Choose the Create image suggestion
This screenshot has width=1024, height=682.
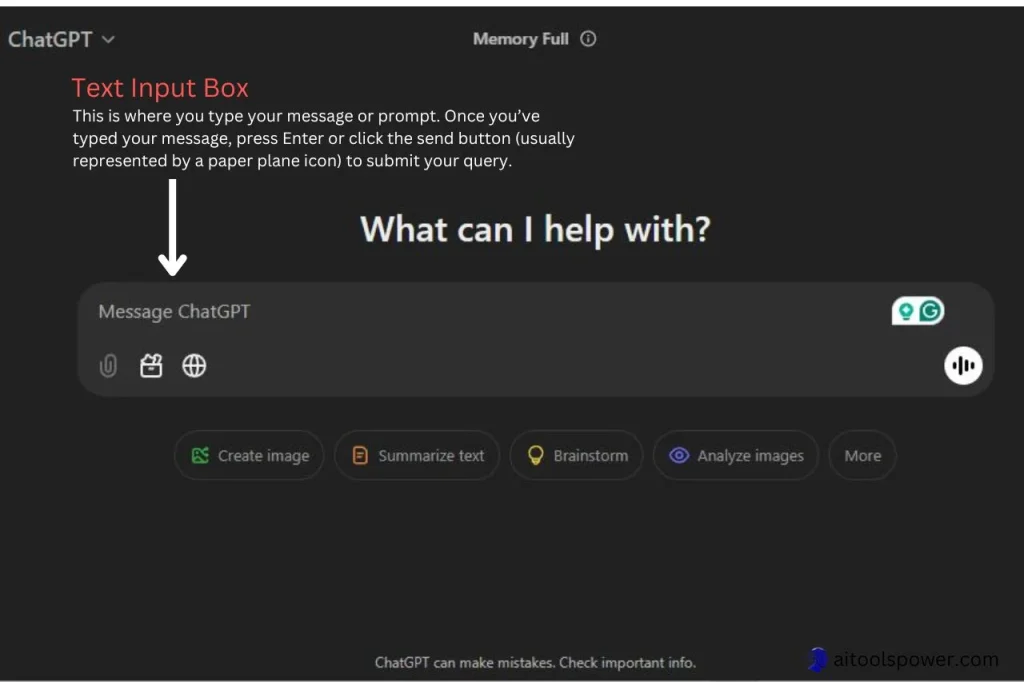[x=249, y=456]
